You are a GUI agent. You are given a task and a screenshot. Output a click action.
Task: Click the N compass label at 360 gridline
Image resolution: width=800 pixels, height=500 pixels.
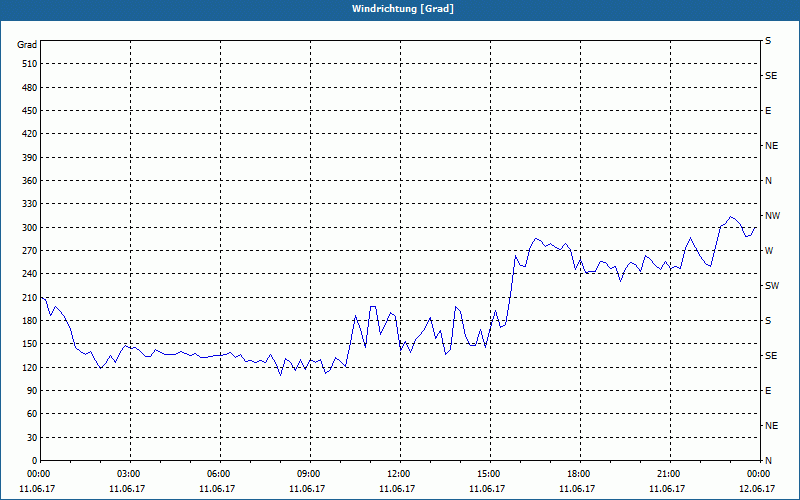(768, 181)
